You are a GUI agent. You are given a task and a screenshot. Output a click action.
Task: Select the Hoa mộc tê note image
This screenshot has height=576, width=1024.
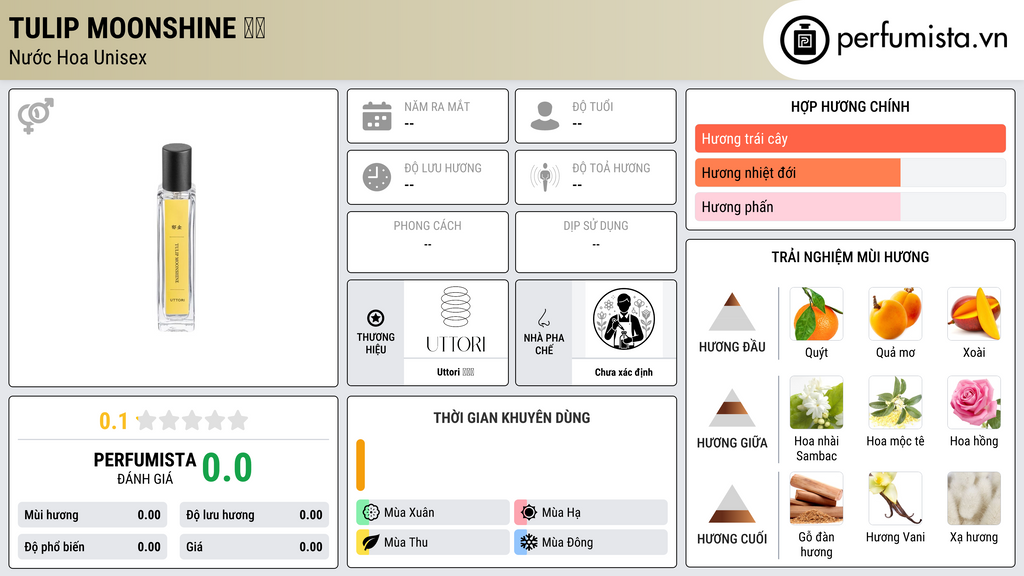tap(895, 402)
